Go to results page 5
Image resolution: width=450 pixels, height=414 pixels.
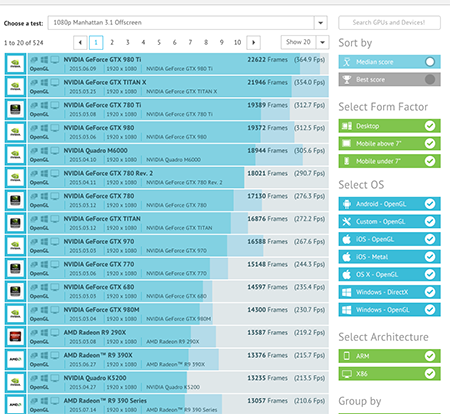[159, 42]
